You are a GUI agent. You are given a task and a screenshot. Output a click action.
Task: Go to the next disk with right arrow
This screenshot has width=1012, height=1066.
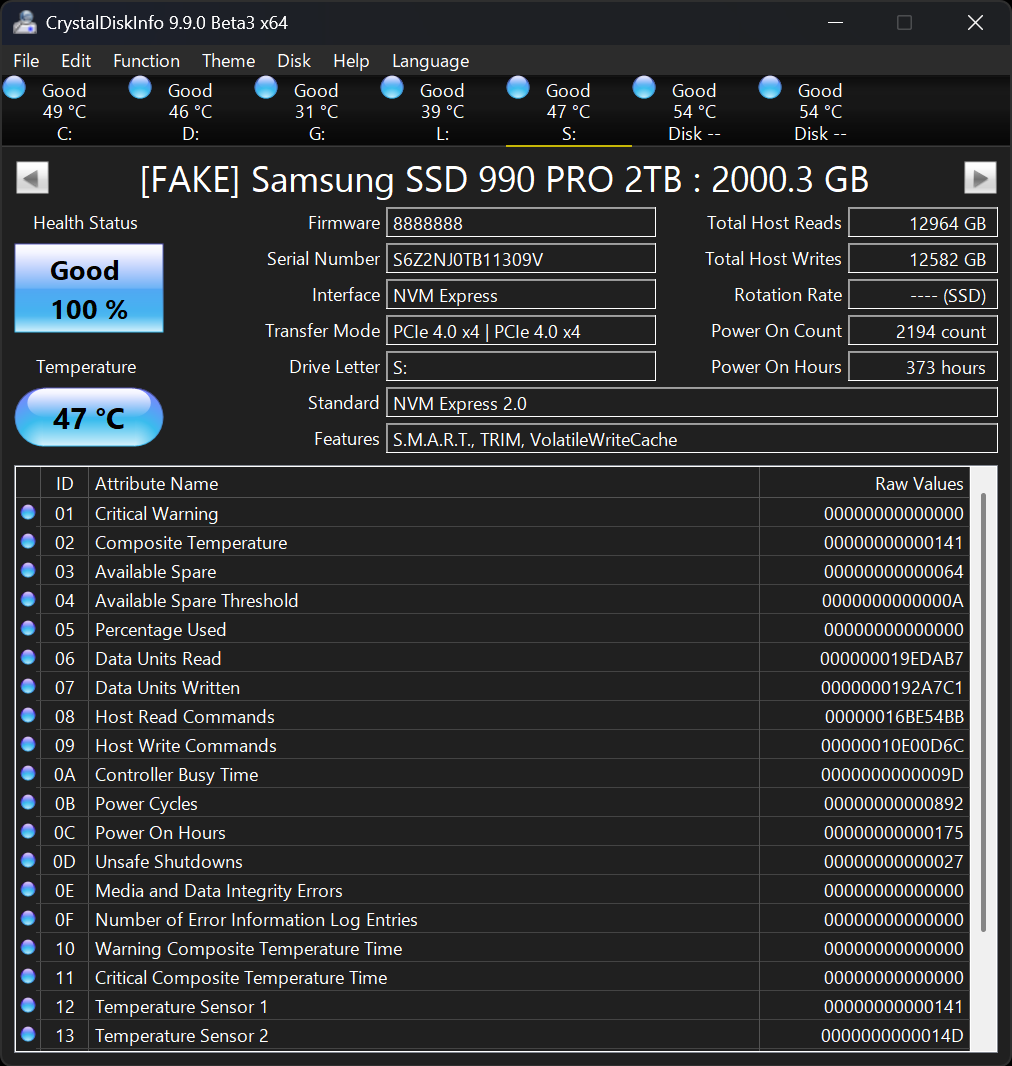click(980, 178)
